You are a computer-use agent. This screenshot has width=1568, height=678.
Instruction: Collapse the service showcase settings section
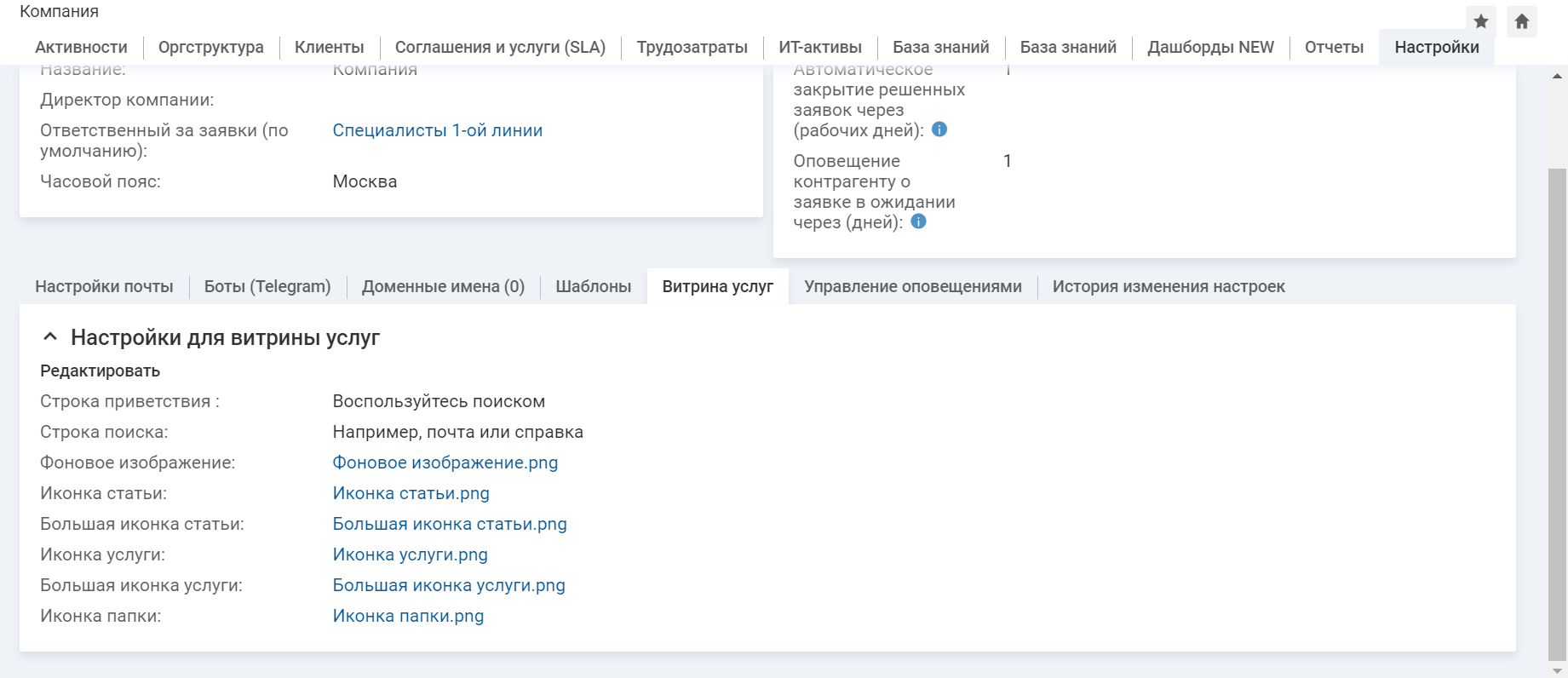pyautogui.click(x=50, y=337)
